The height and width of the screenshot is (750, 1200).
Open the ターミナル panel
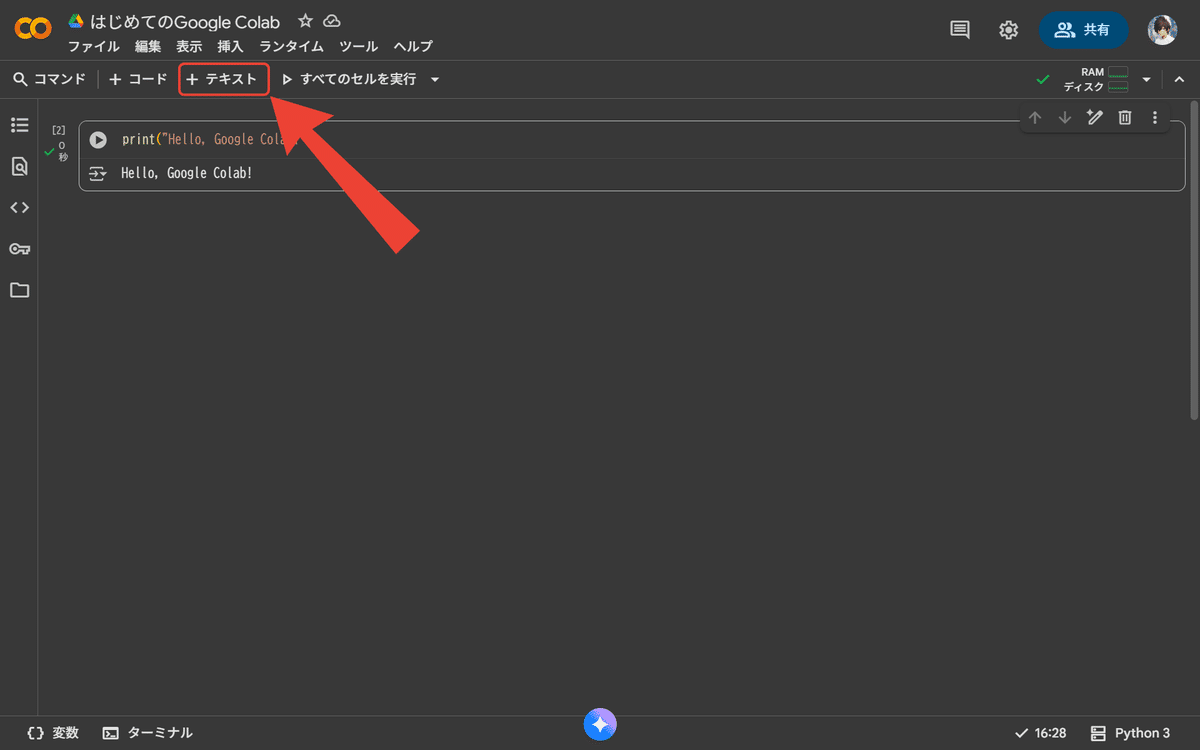tap(148, 733)
